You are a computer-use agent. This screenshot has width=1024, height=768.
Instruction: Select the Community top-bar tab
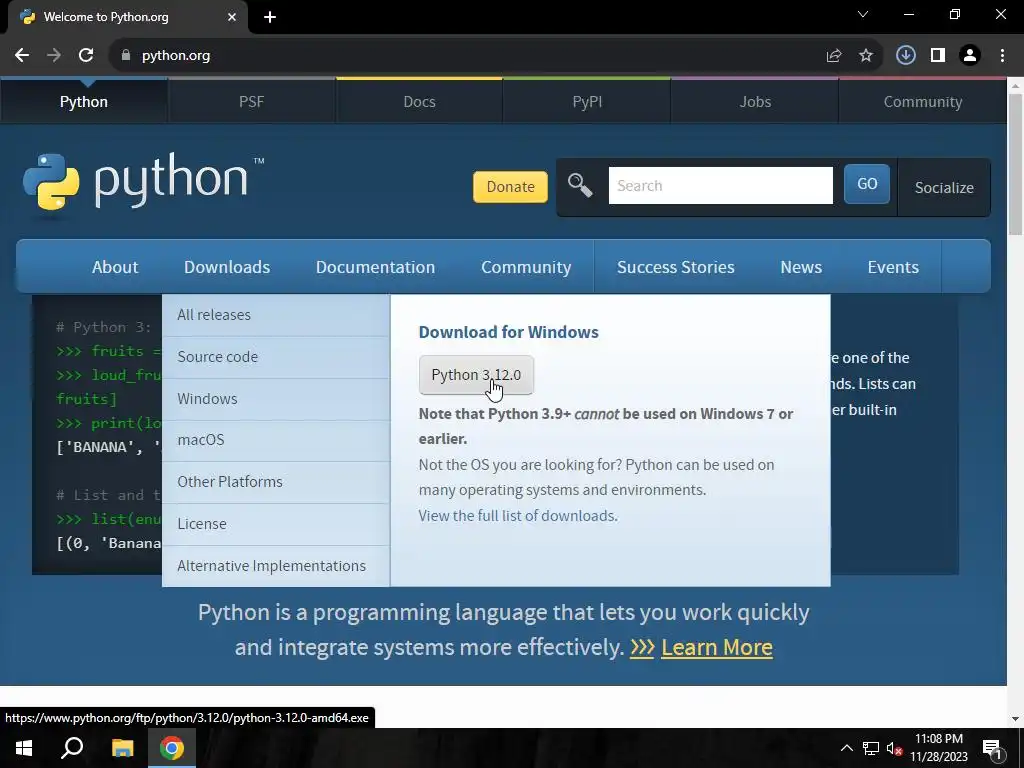click(923, 102)
